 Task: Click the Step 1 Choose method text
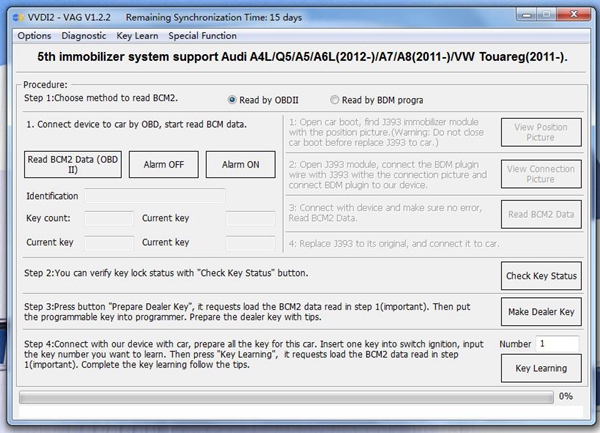tap(101, 98)
